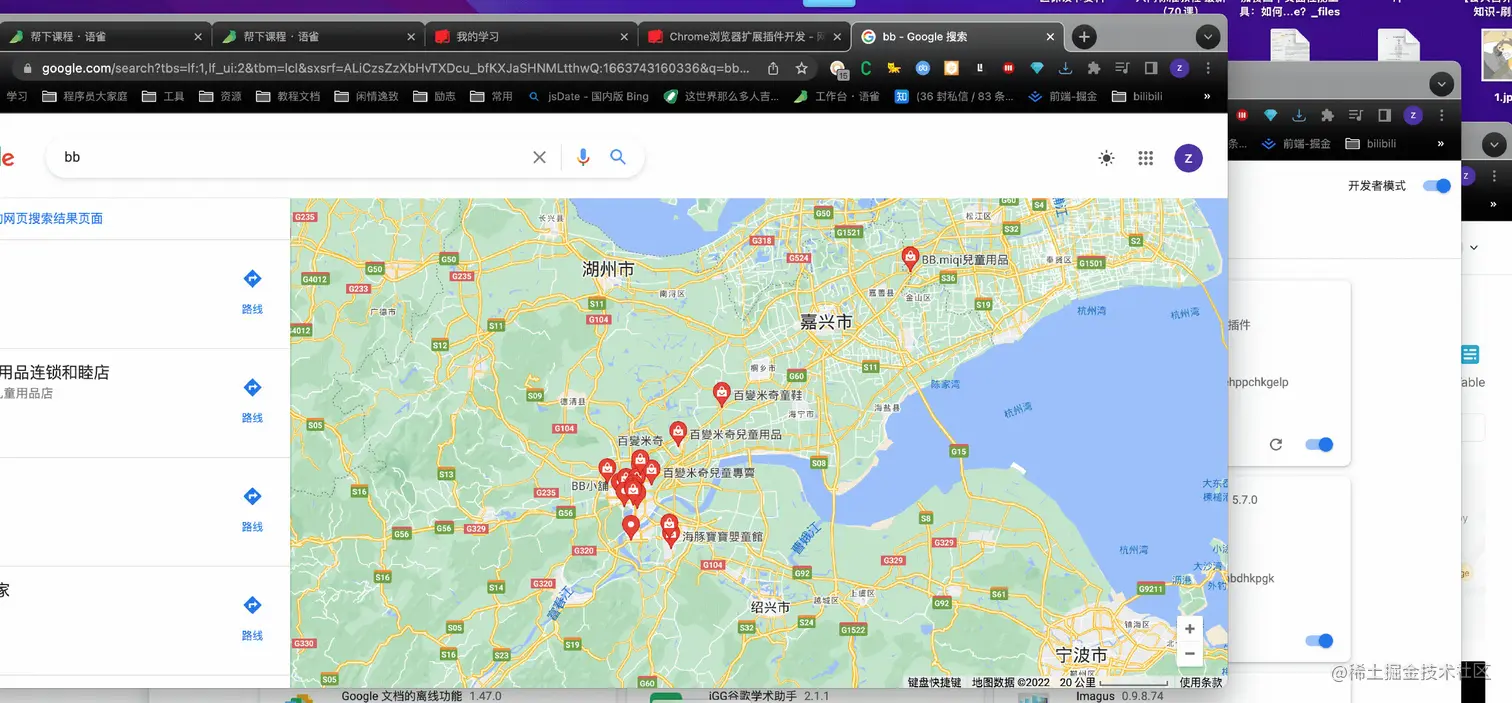Open 工作台·语雀 bookmark
Viewport: 1512px width, 703px height.
837,96
